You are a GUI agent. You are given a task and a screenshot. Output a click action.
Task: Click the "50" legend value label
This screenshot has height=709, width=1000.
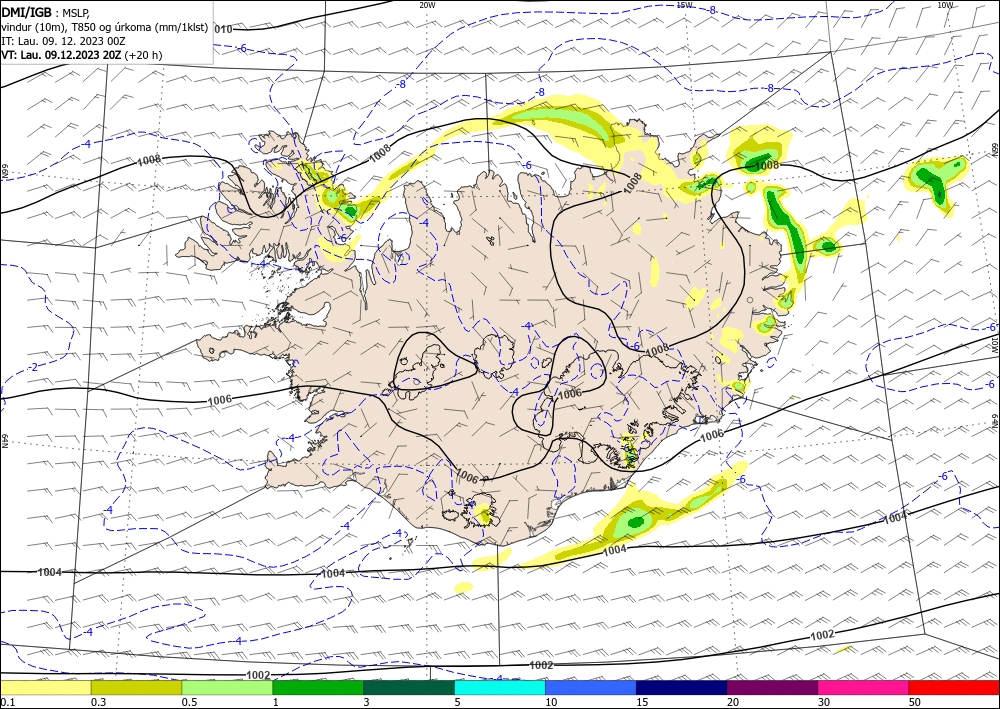[x=915, y=702]
